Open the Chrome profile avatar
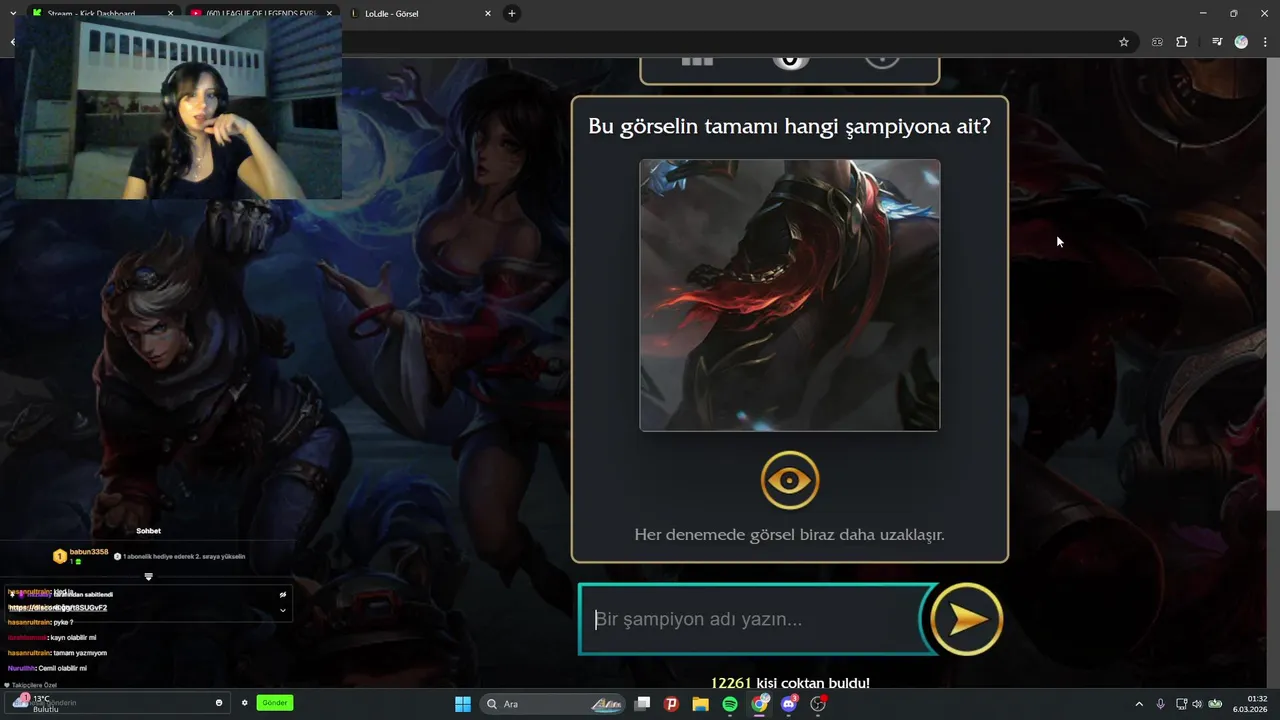The image size is (1280, 720). click(x=1241, y=42)
